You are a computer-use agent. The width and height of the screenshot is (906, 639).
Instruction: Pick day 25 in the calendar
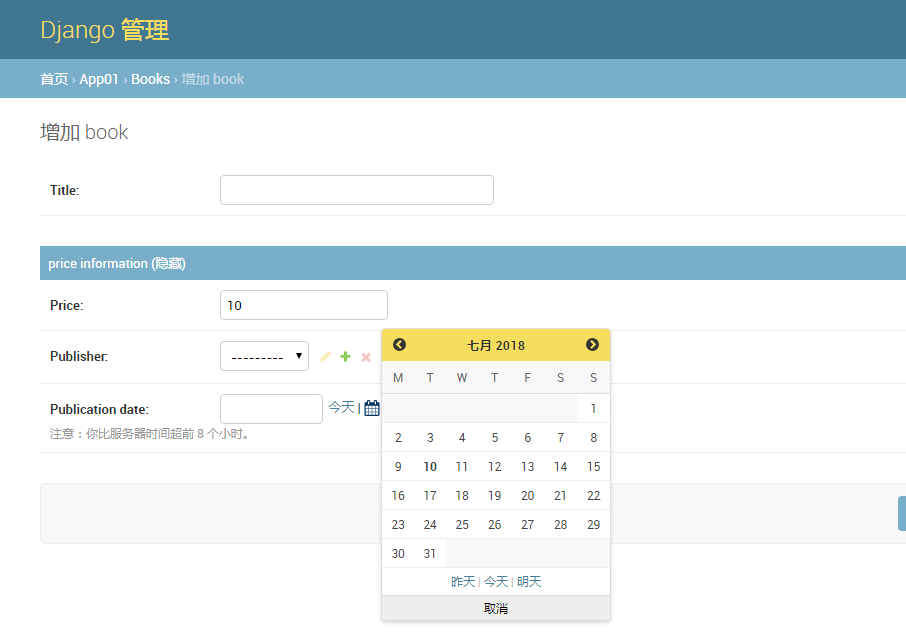click(x=462, y=524)
